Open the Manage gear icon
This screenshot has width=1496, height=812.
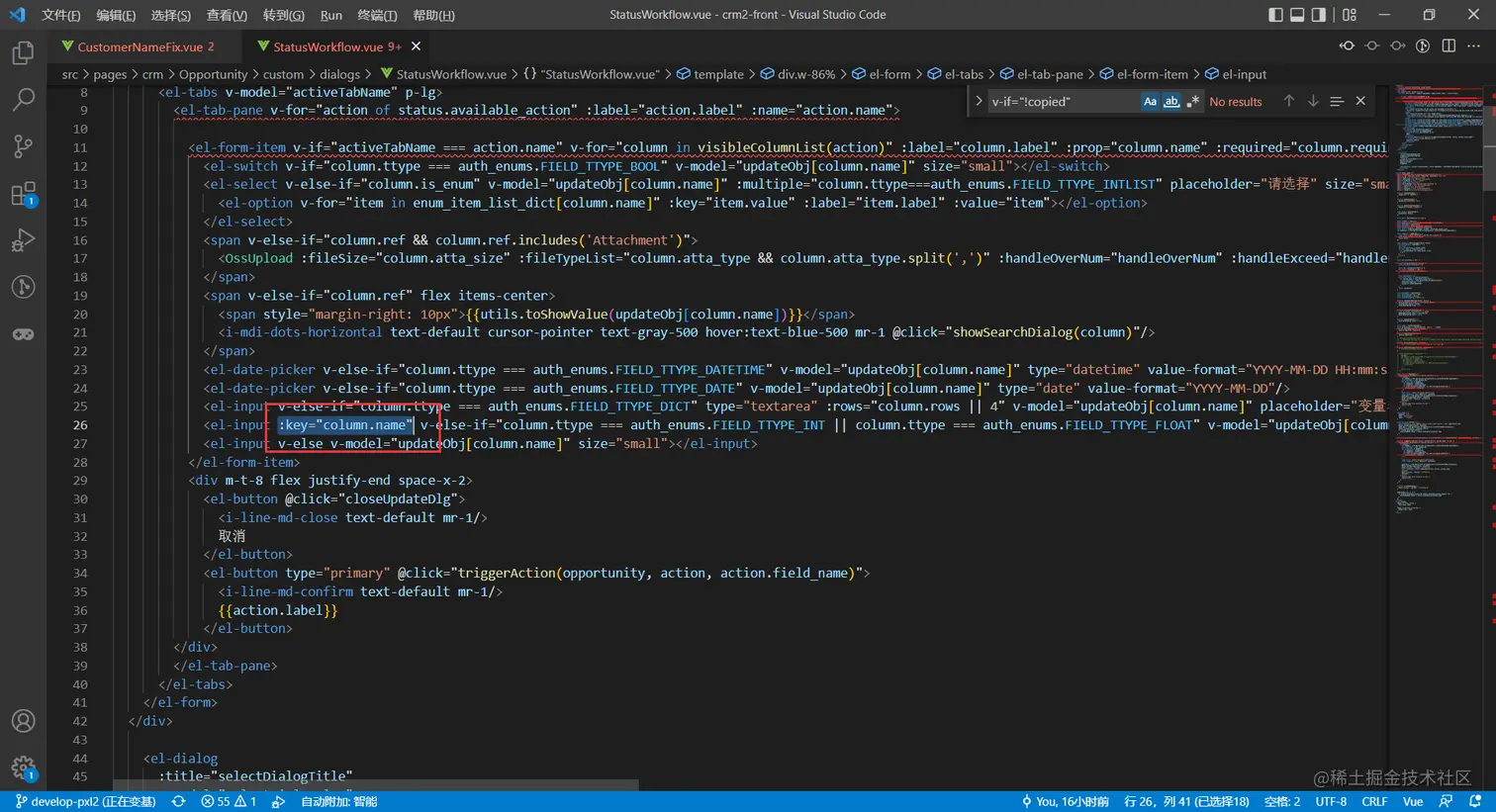pos(23,767)
